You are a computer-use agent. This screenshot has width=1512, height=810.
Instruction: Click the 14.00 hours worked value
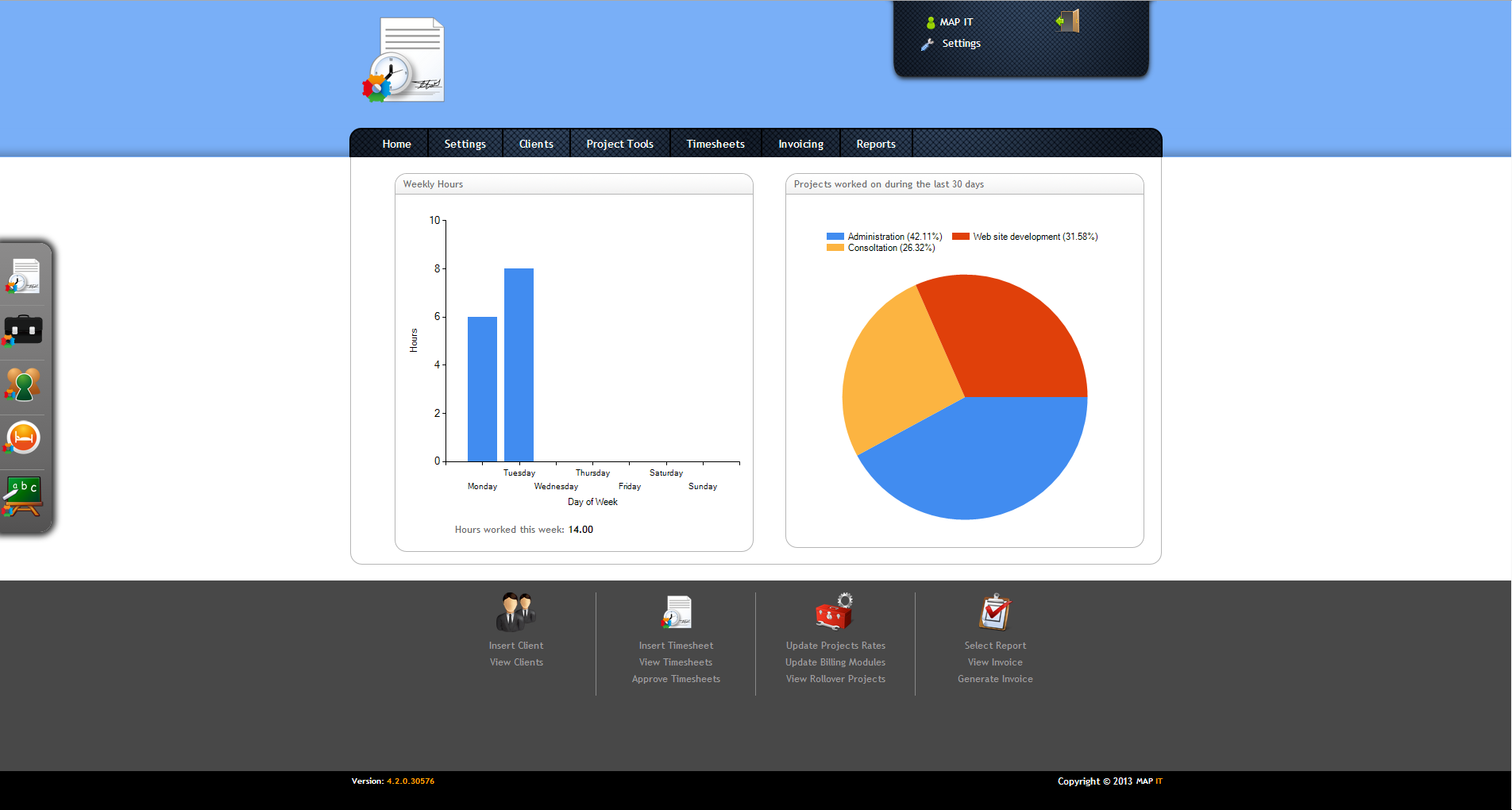click(580, 530)
